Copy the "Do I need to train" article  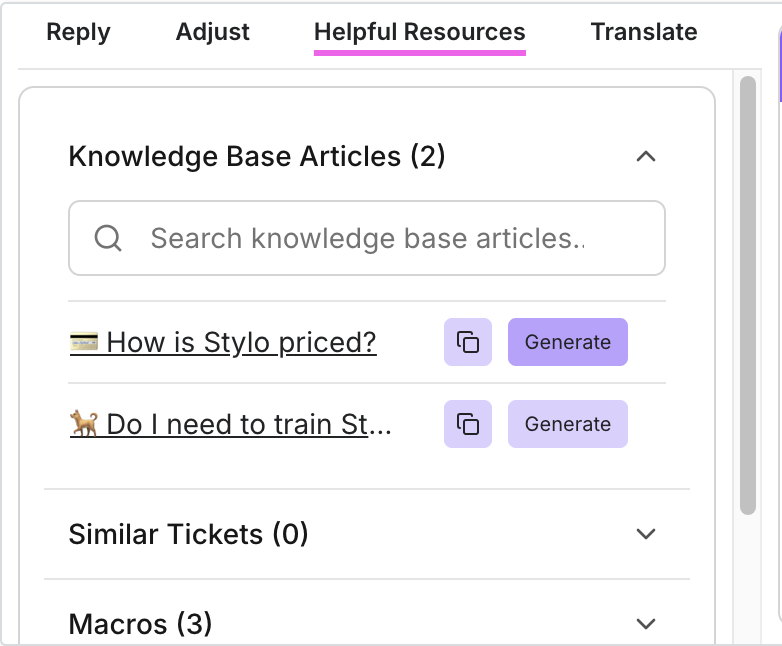(468, 424)
